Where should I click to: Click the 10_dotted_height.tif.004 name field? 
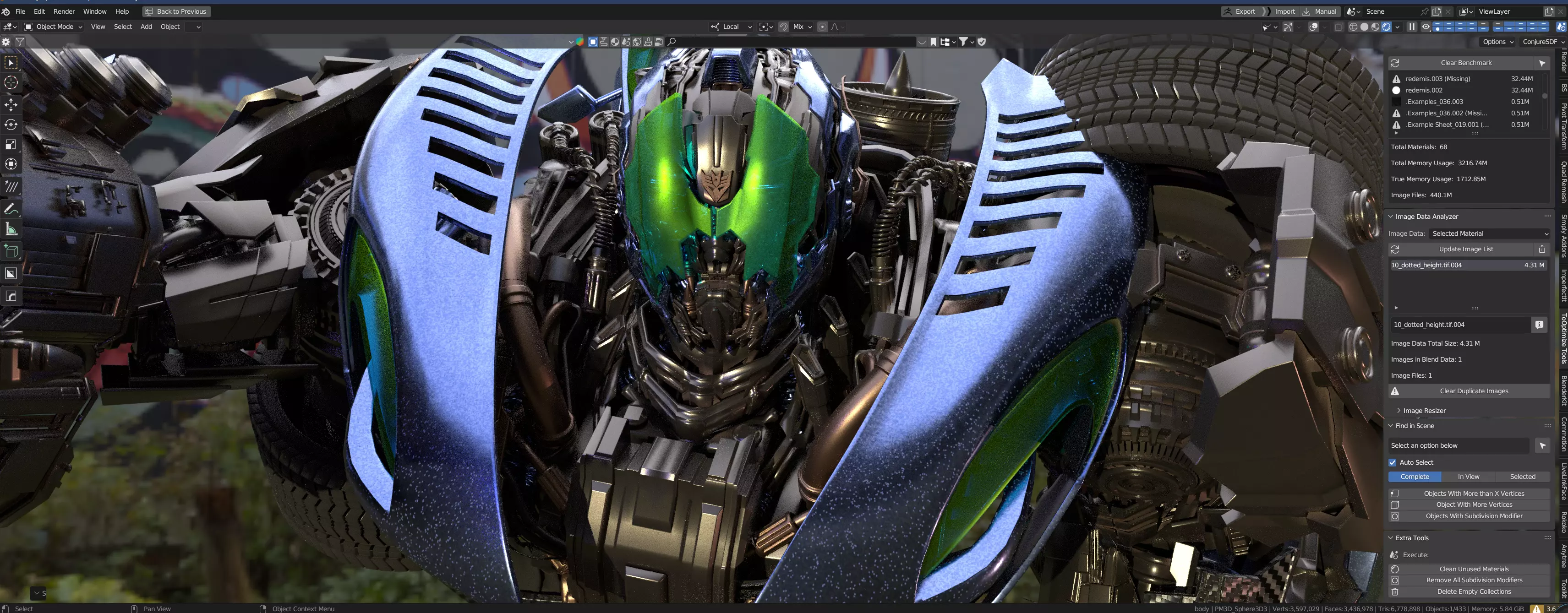(1459, 325)
